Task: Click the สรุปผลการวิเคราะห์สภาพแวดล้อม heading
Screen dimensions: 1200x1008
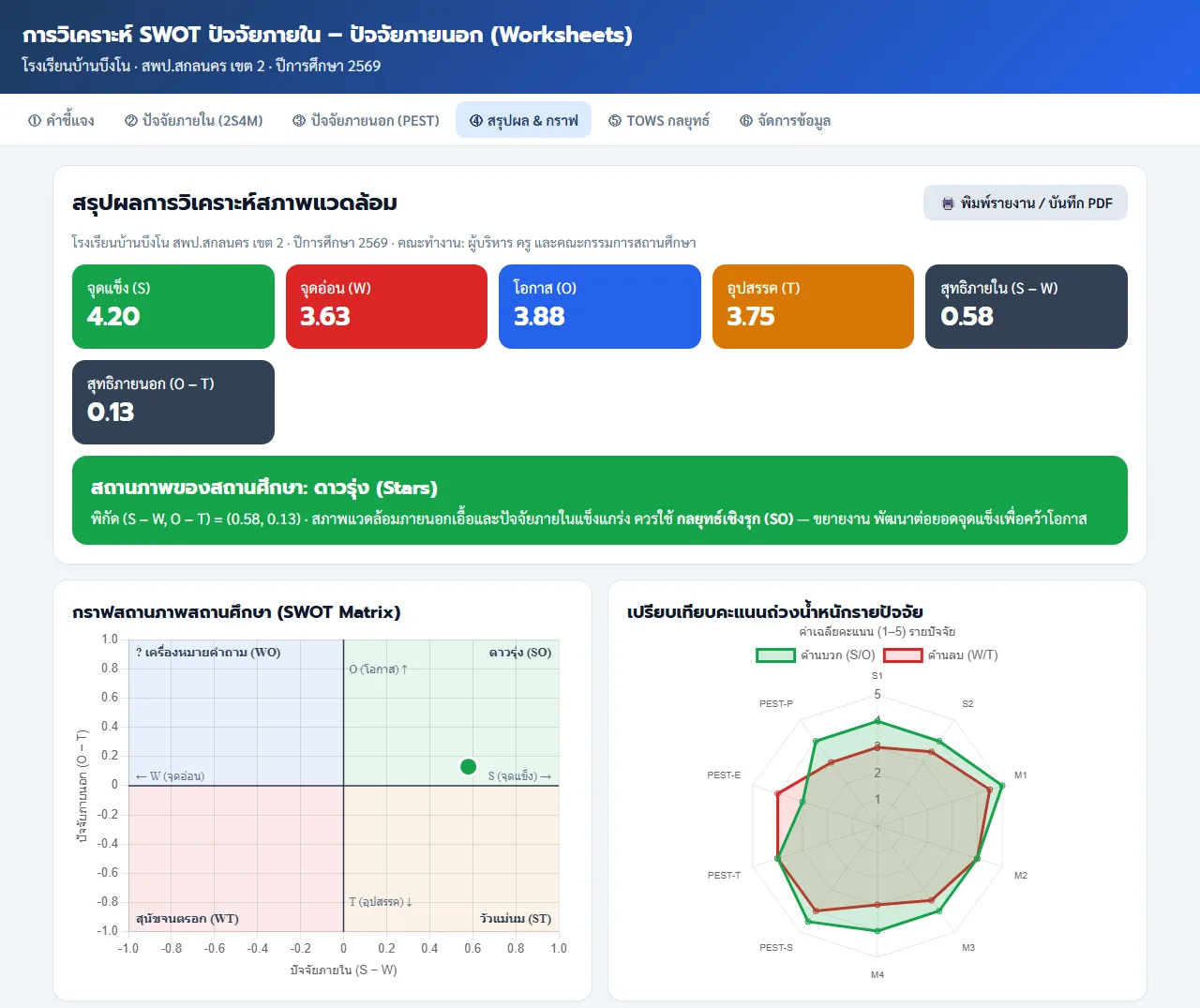Action: point(234,203)
